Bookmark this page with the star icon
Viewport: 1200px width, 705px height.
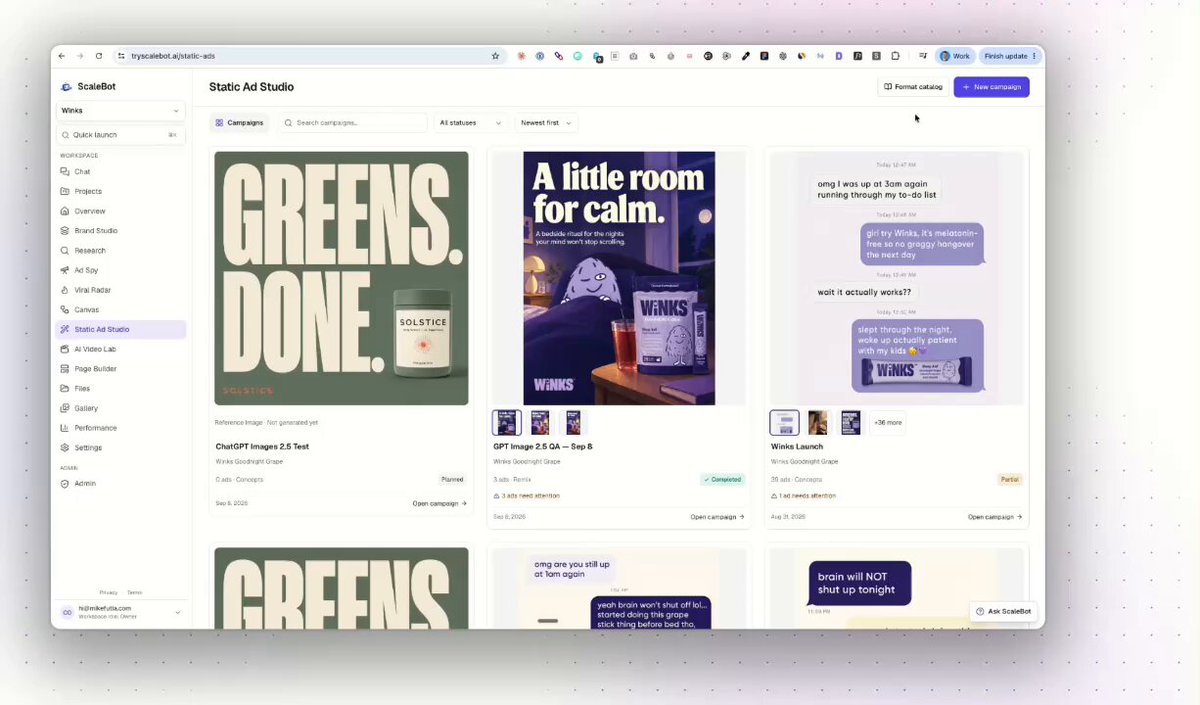click(495, 56)
